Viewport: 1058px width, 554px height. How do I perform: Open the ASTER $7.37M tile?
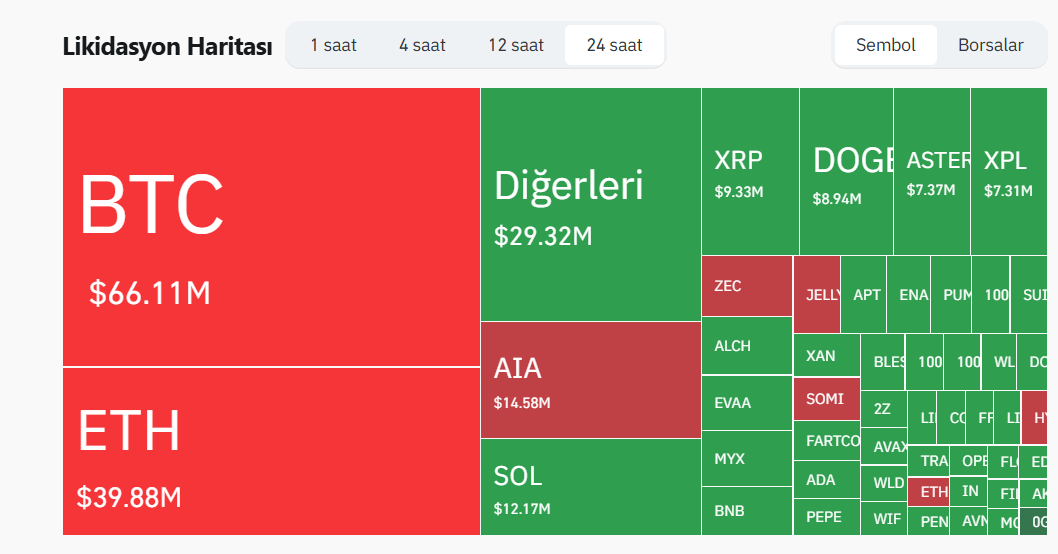[932, 171]
